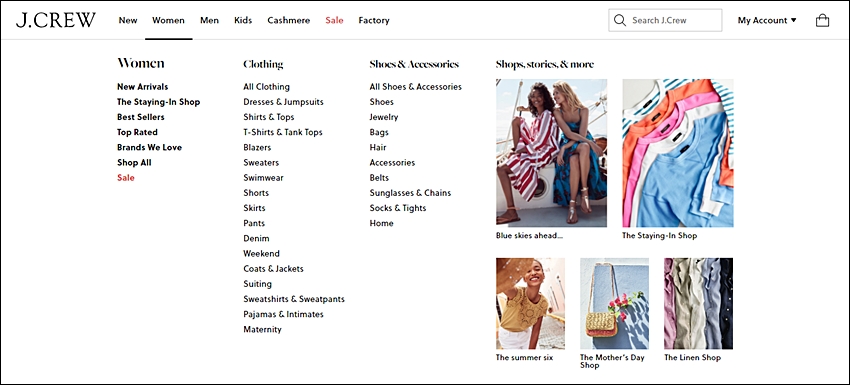Click the summer six photo
The image size is (850, 385).
pos(530,303)
